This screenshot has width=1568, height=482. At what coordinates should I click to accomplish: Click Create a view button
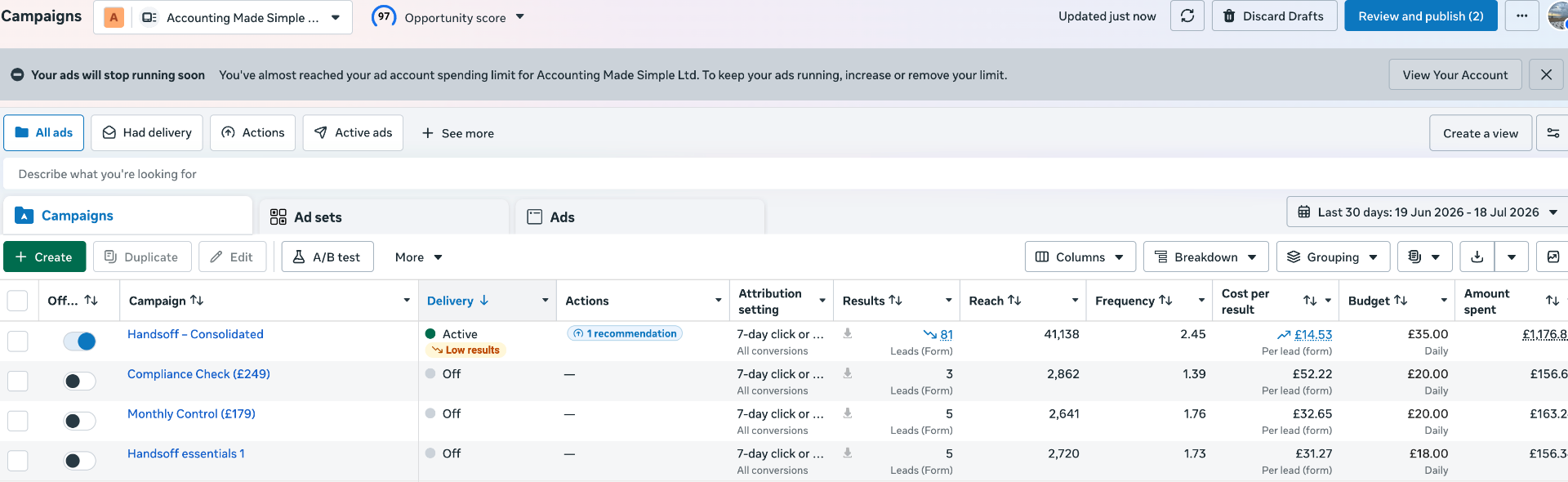1480,133
